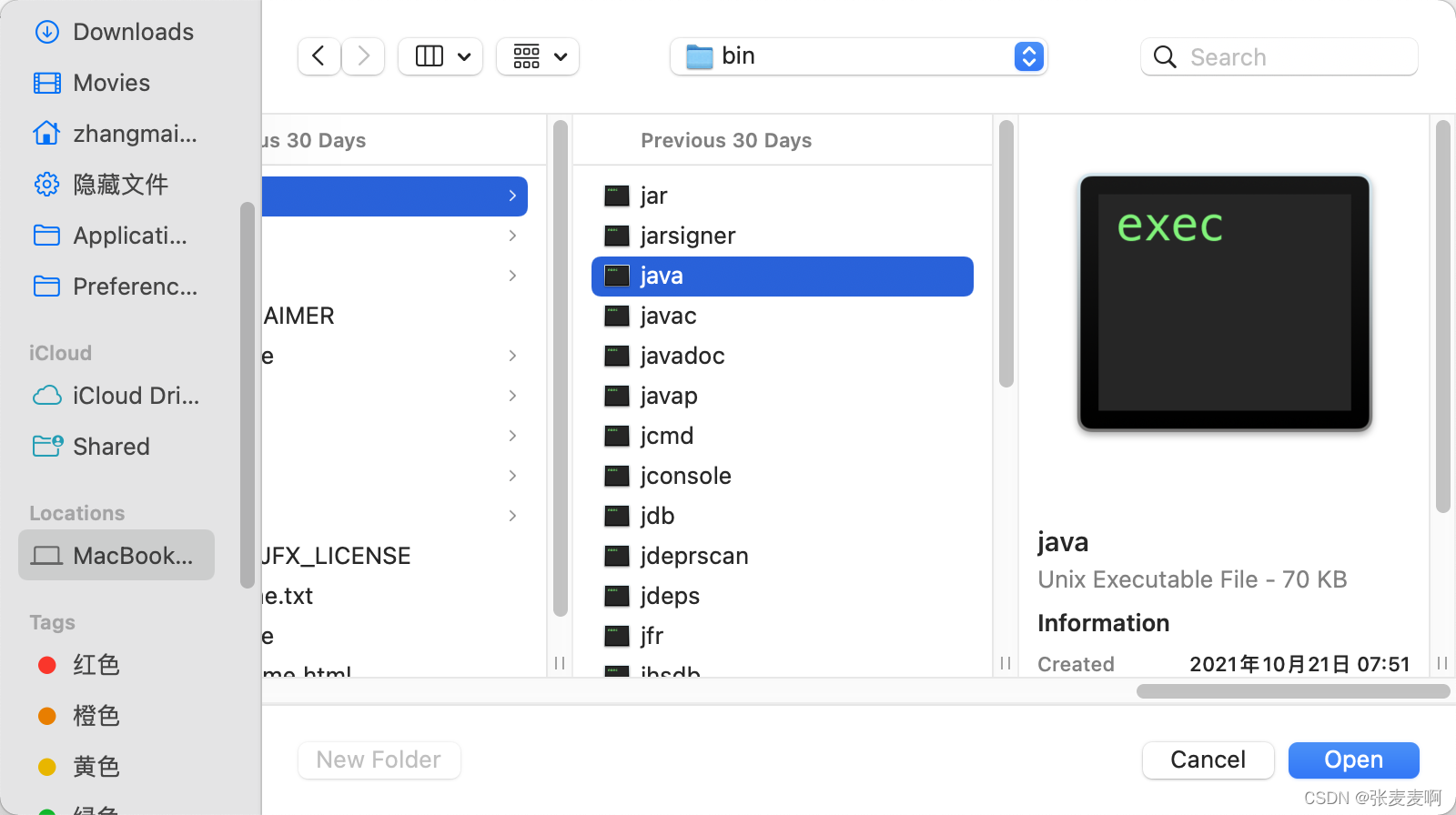1456x815 pixels.
Task: Click the exec icon beside jdeprscan
Action: pyautogui.click(x=617, y=556)
